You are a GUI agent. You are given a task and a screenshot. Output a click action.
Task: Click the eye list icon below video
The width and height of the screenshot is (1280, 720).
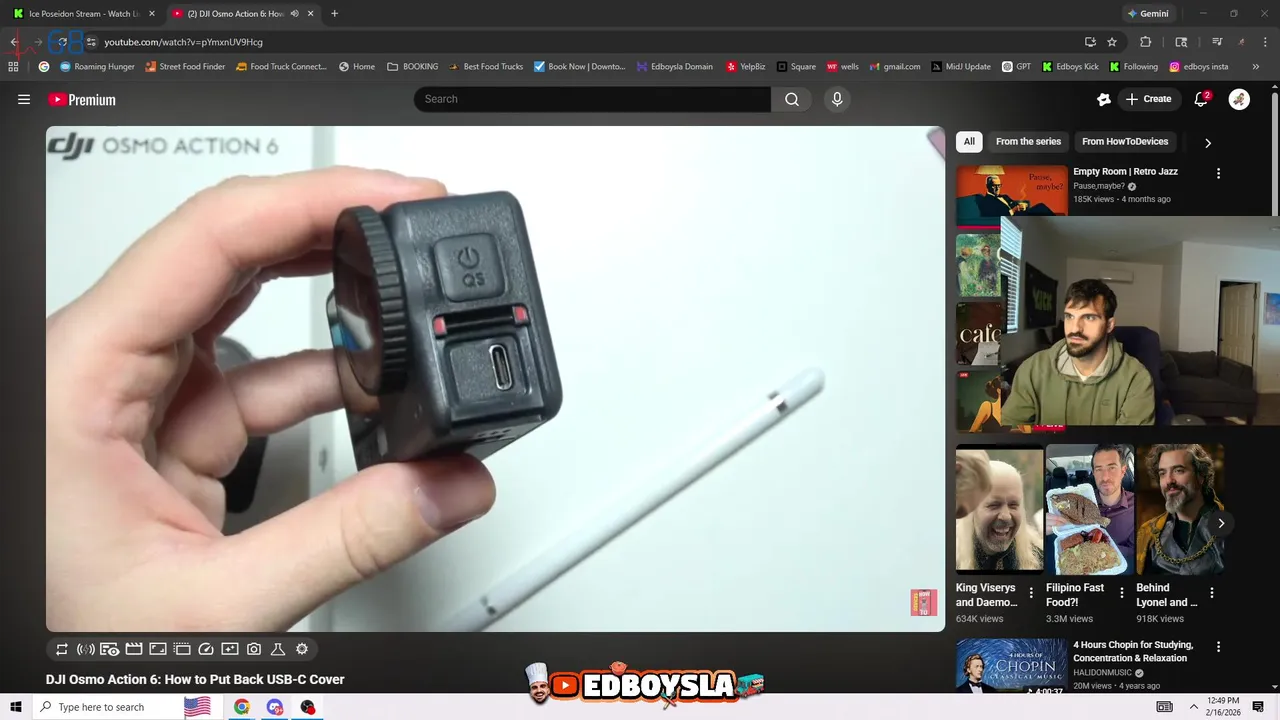[110, 649]
